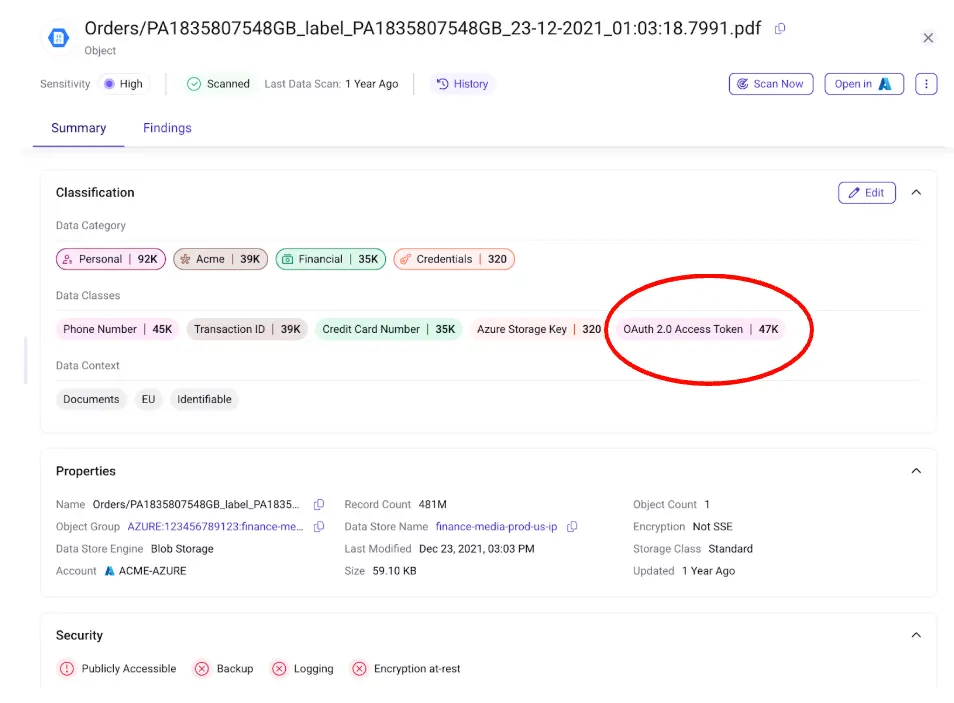Copy the PDF file name
The width and height of the screenshot is (954, 703).
click(x=779, y=29)
